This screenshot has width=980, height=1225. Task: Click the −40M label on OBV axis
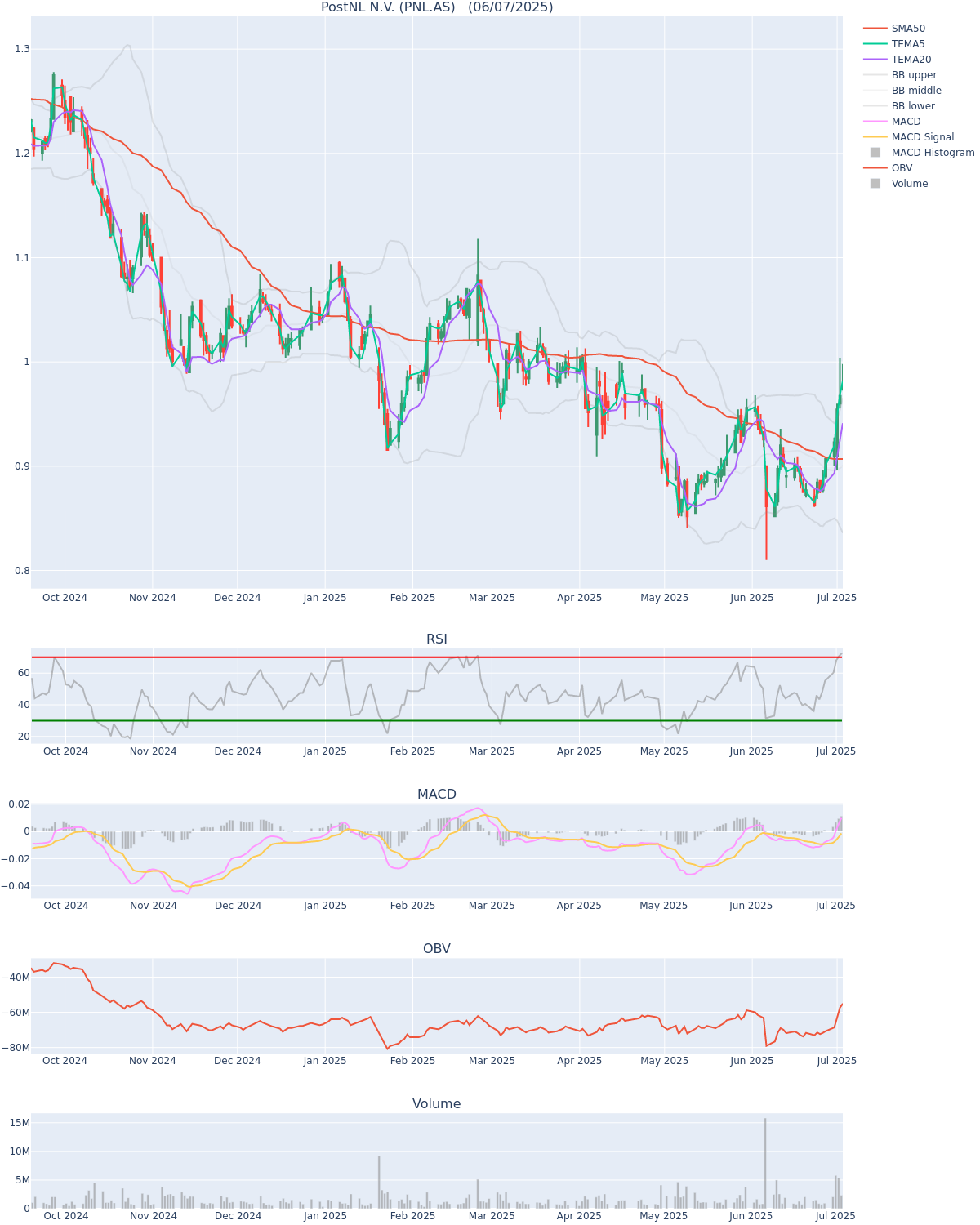[x=16, y=978]
